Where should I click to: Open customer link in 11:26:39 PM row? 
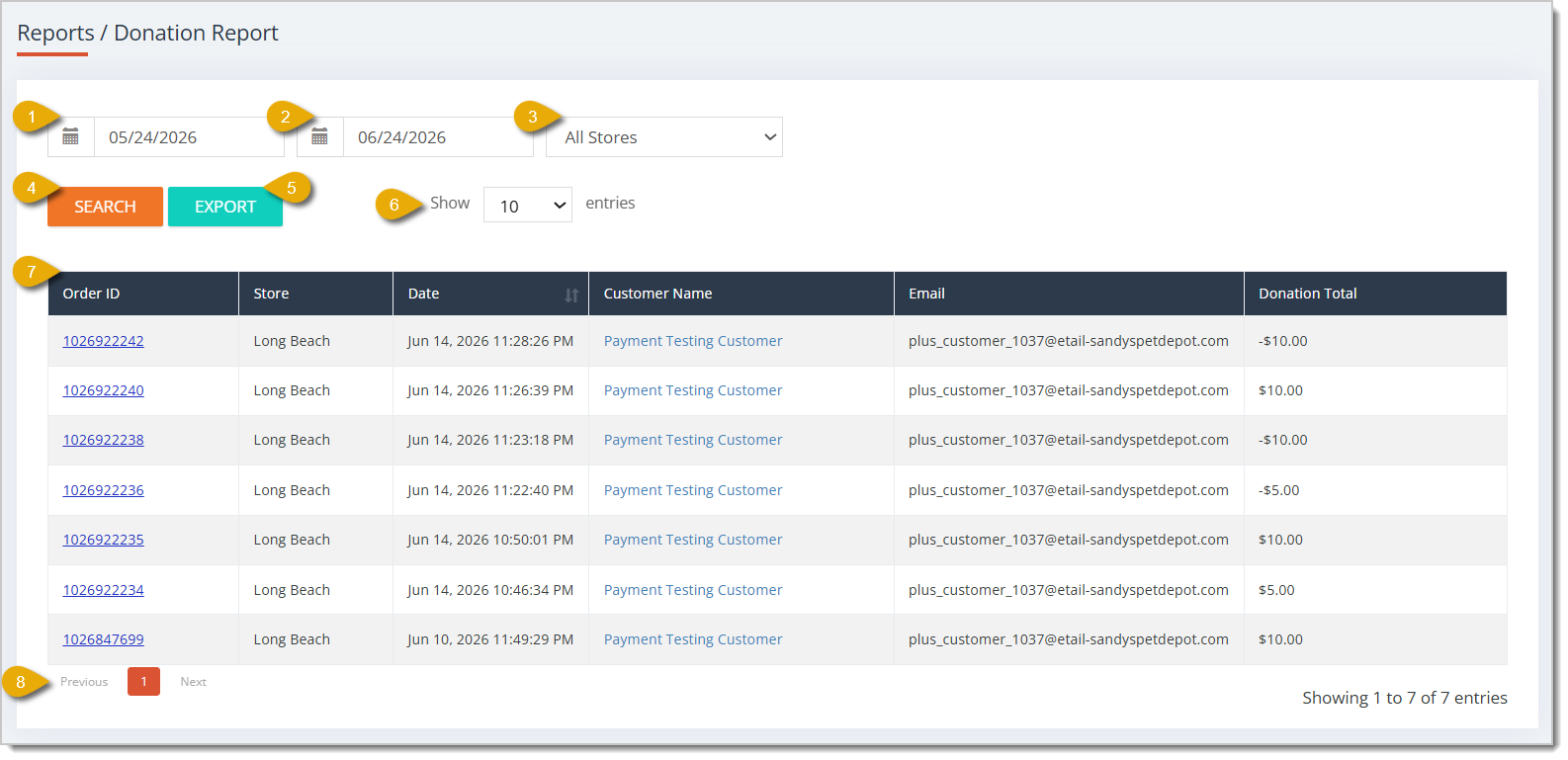[693, 390]
